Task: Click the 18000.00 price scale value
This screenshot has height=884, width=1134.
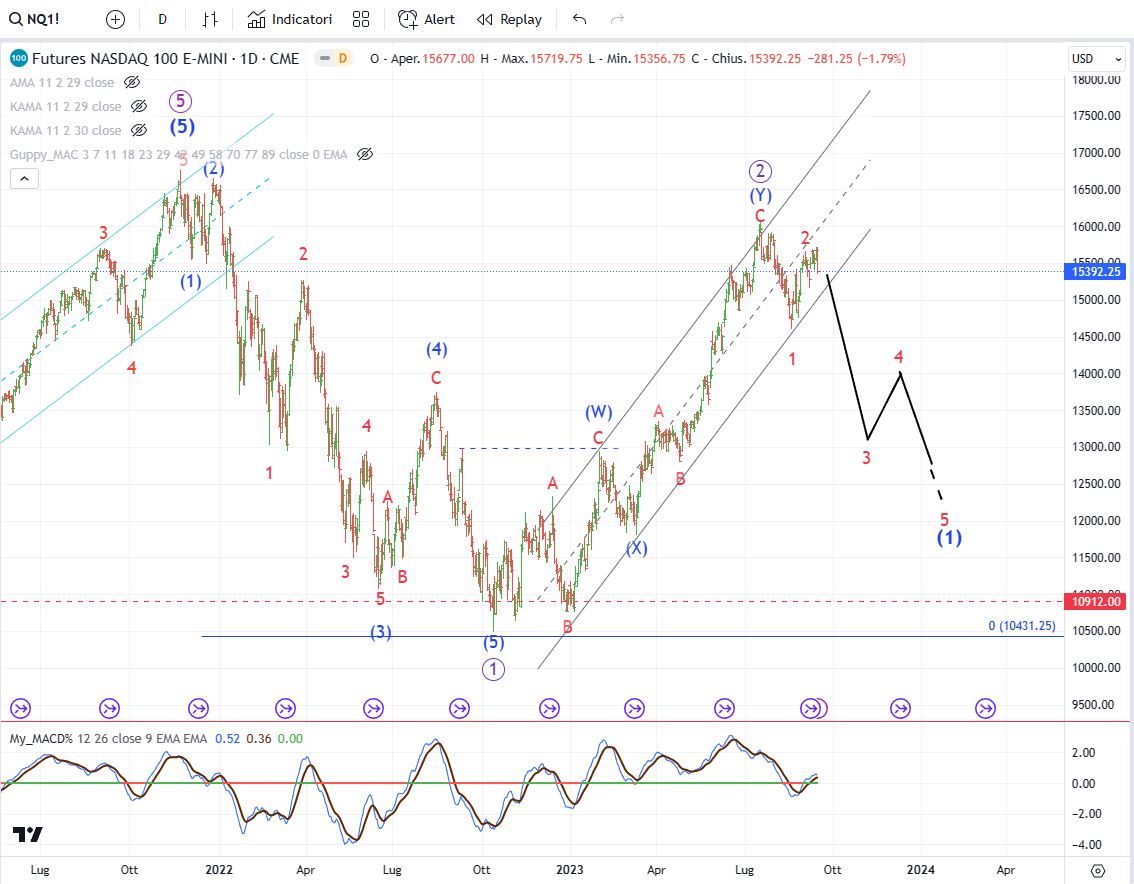Action: point(1096,80)
